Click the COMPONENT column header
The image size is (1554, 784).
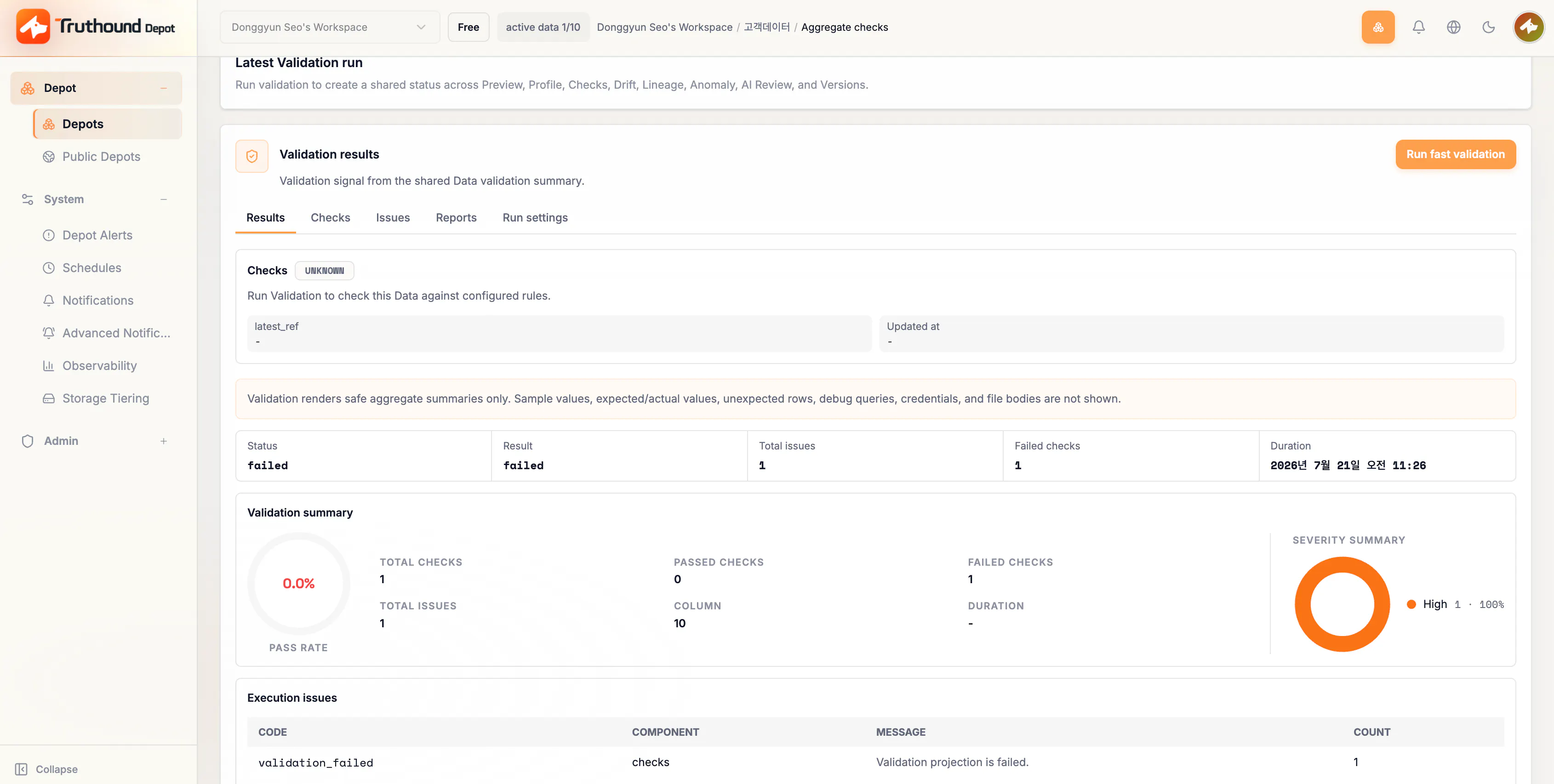tap(665, 732)
